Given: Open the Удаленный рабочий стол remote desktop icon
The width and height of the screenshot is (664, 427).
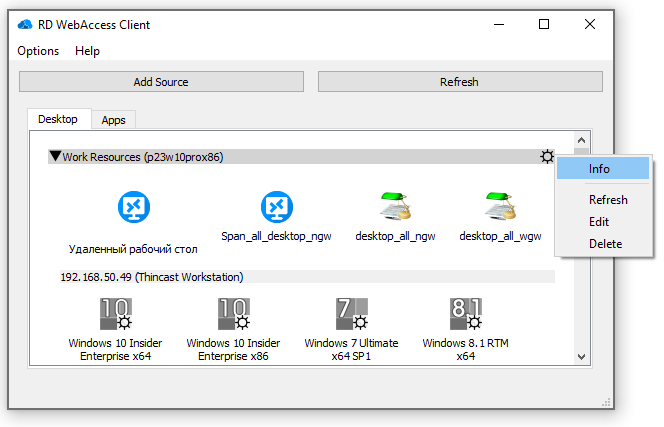Looking at the screenshot, I should tap(132, 207).
